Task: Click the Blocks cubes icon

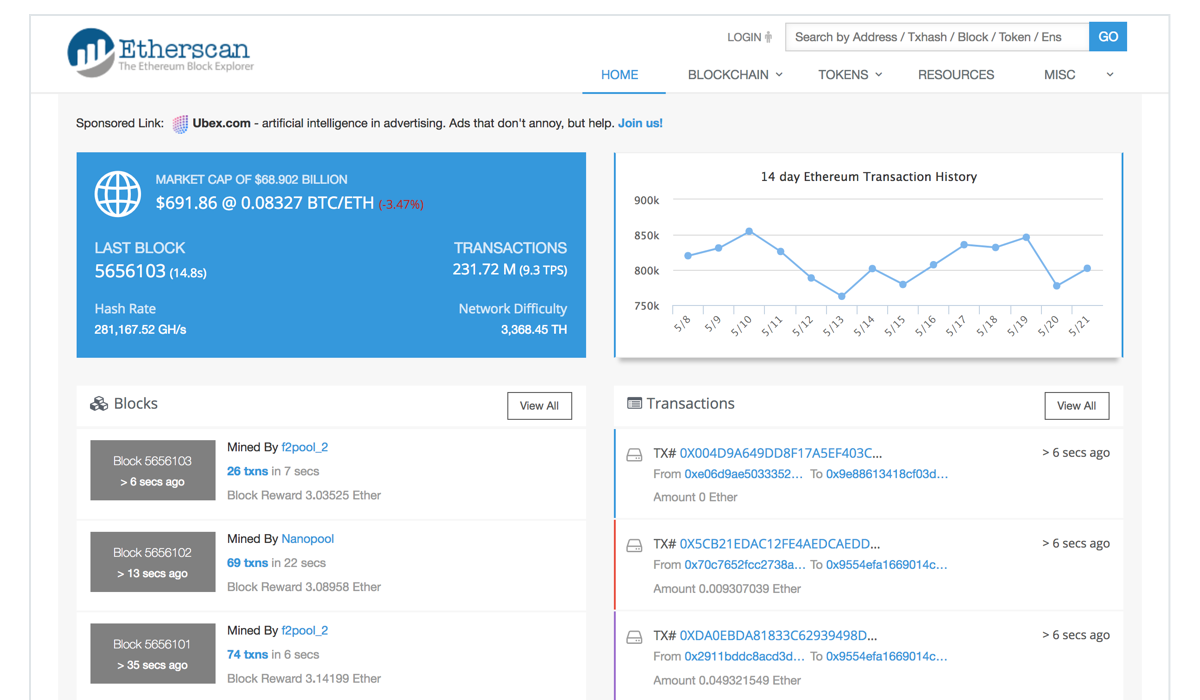Action: [x=99, y=404]
